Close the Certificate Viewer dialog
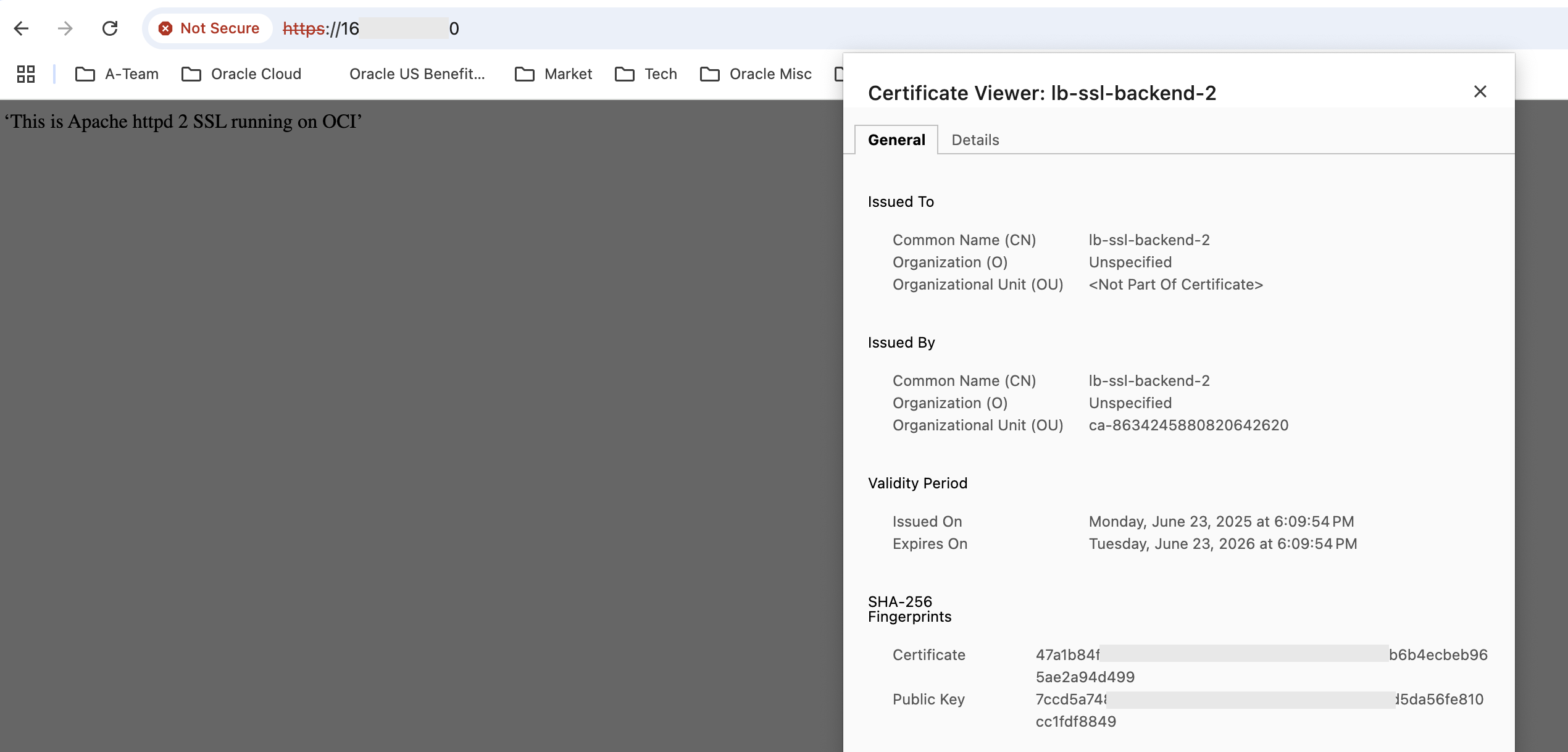 pos(1480,91)
